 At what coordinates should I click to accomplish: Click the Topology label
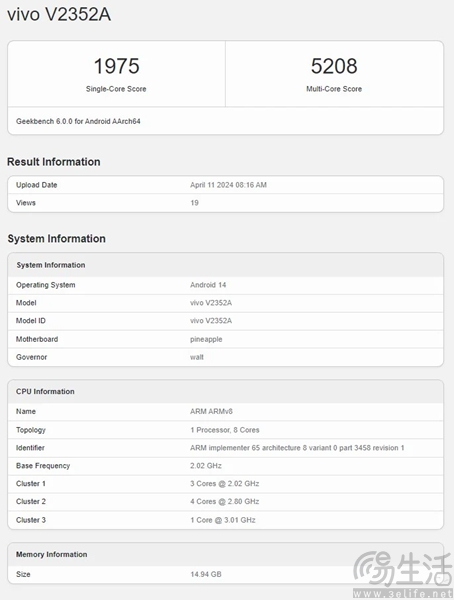coord(31,430)
